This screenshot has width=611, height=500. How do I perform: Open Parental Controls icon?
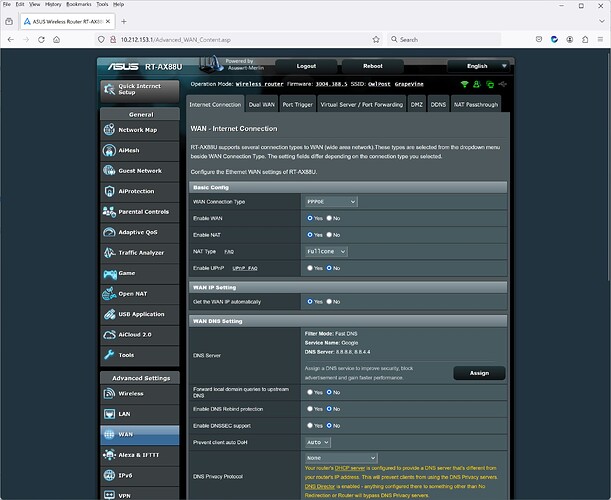109,212
